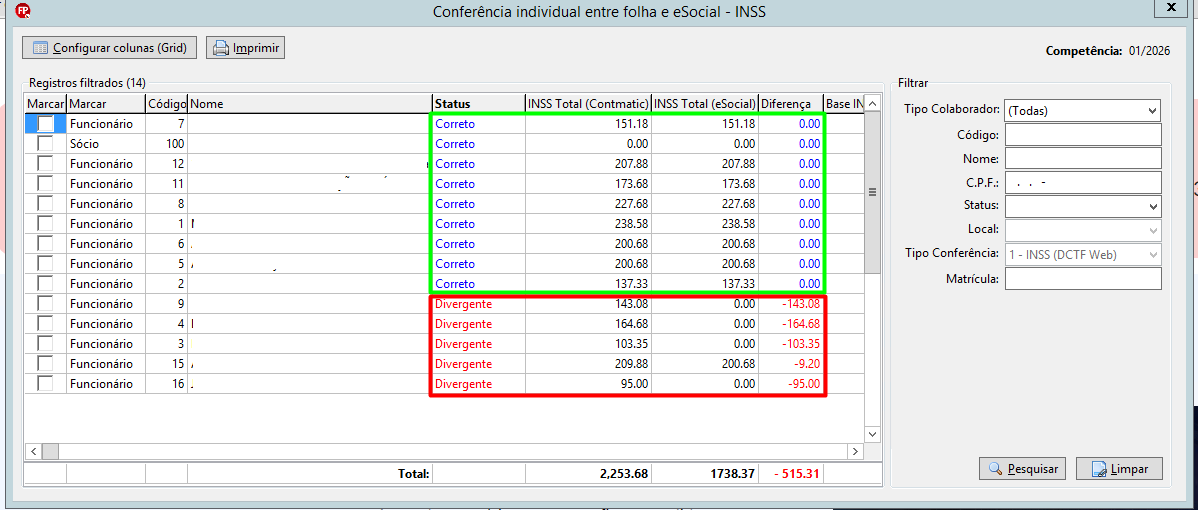Mark the checkbox in row code 11
Image resolution: width=1198 pixels, height=510 pixels.
[x=46, y=183]
